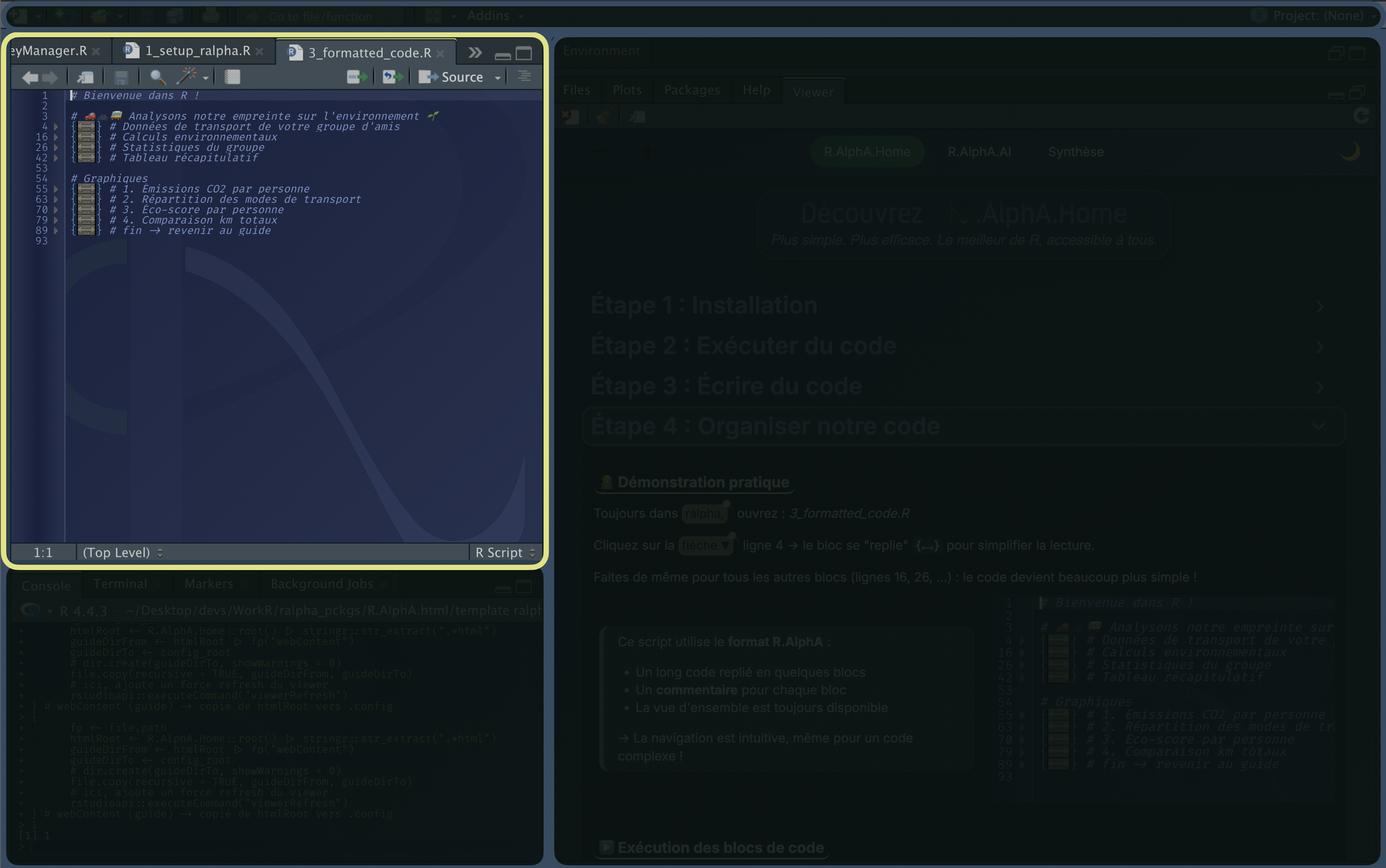The width and height of the screenshot is (1386, 868).
Task: Open the R Script file type selector
Action: (505, 552)
